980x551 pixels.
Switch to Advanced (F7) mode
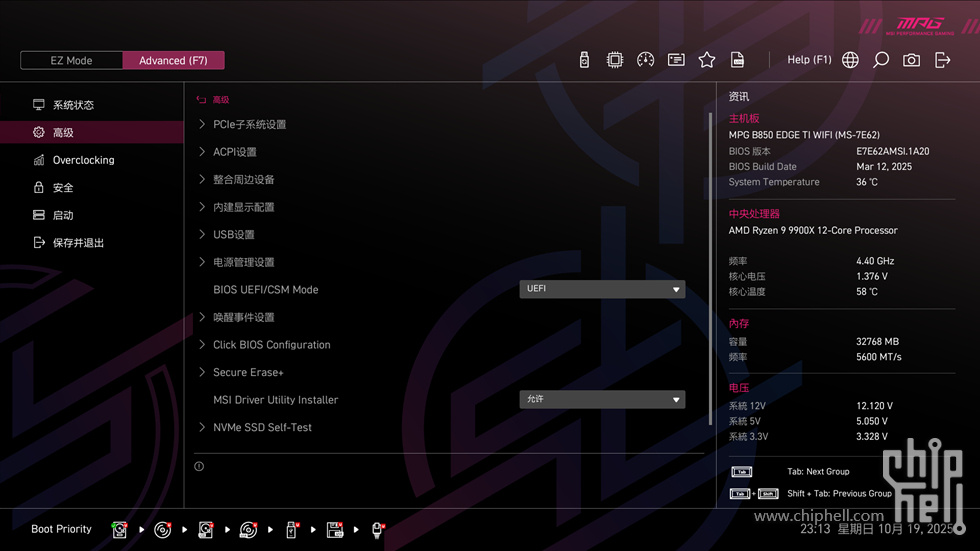[173, 60]
